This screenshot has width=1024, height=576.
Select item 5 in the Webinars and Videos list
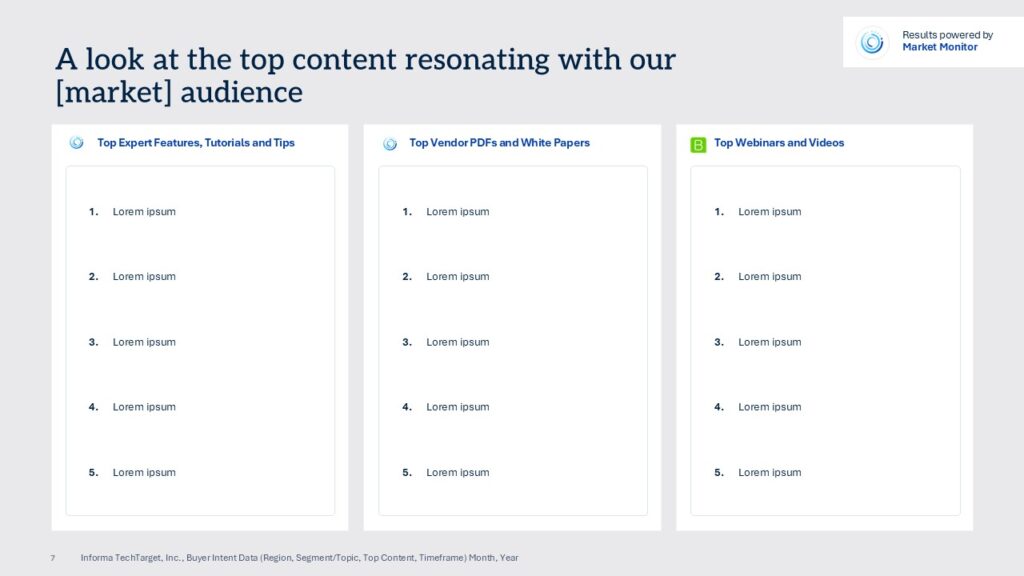(x=769, y=473)
